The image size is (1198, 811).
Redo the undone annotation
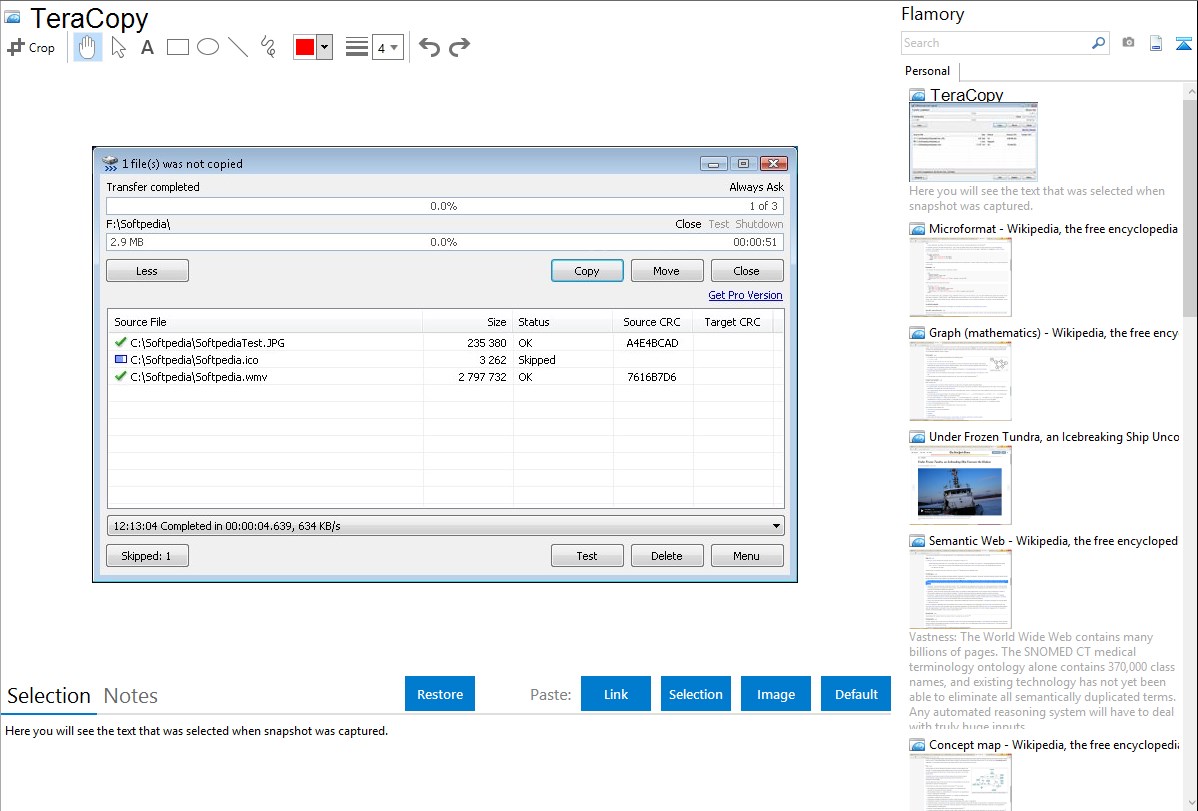pyautogui.click(x=459, y=47)
